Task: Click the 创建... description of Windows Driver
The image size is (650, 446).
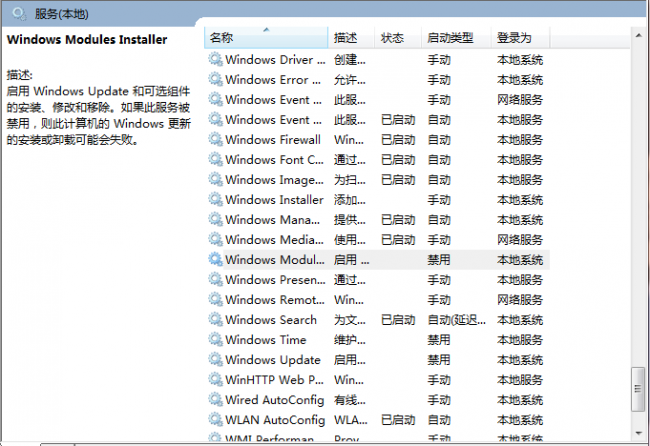Action: pos(350,60)
